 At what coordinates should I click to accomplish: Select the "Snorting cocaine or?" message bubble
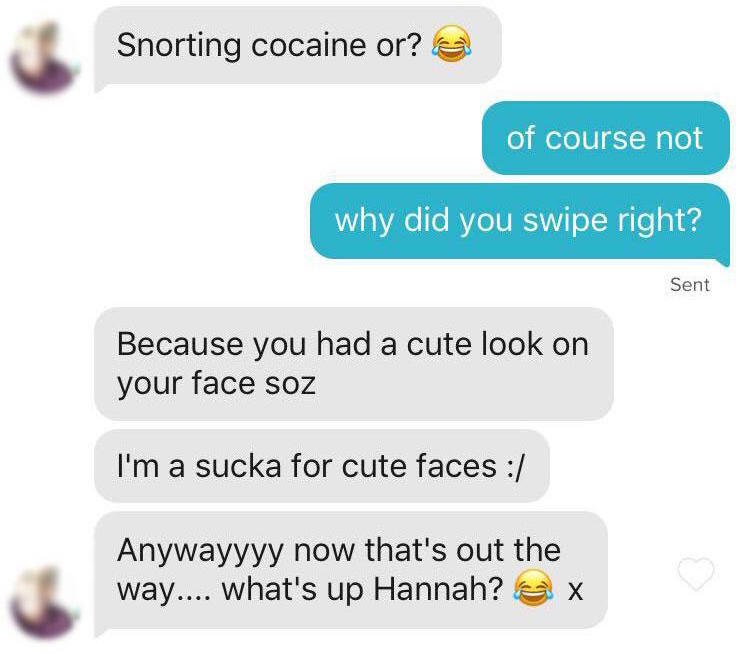[x=298, y=47]
